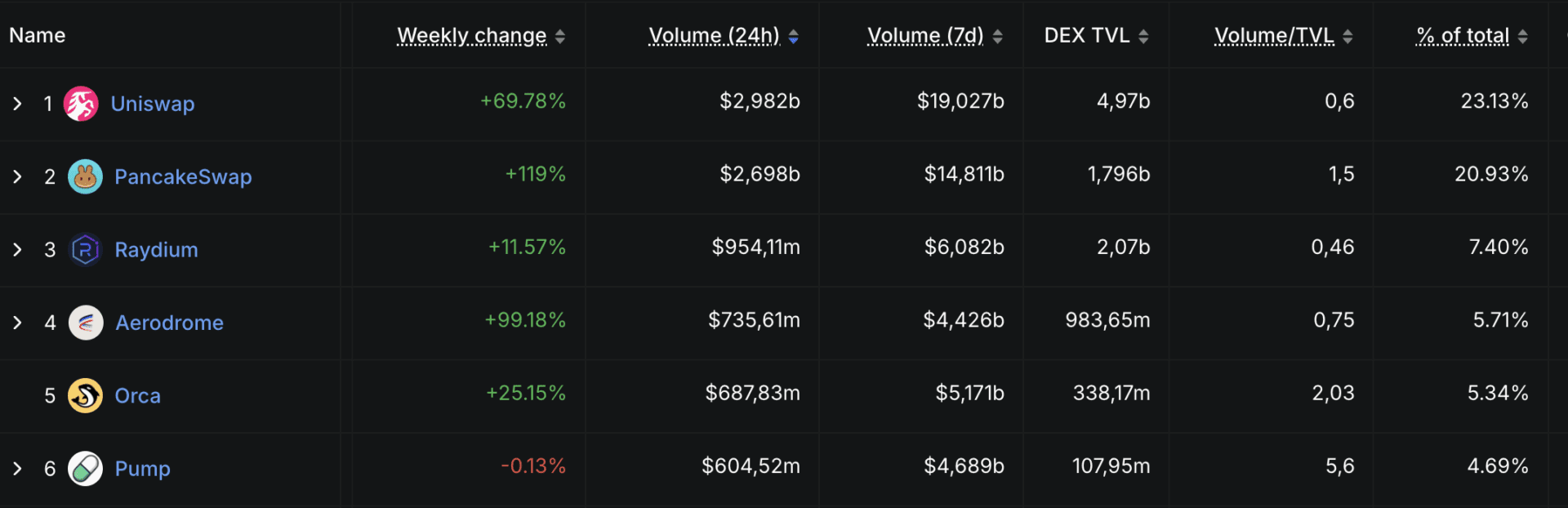Click the Orca logo icon
Image resolution: width=1568 pixels, height=508 pixels.
click(85, 396)
